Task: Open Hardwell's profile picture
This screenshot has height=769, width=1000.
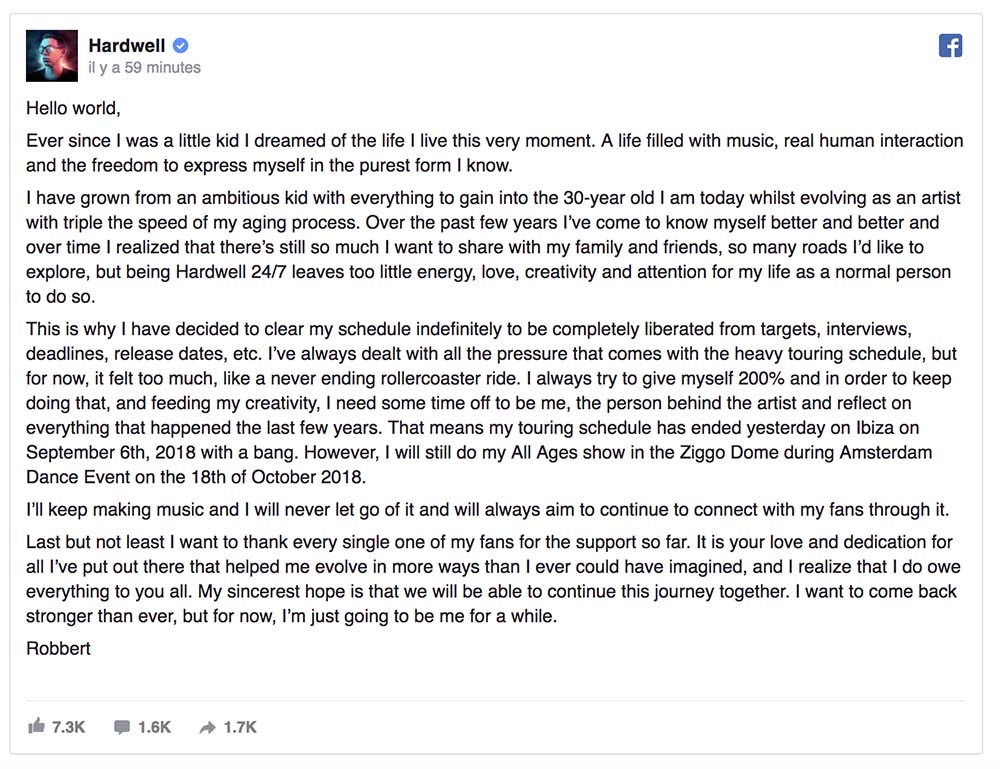Action: tap(52, 56)
